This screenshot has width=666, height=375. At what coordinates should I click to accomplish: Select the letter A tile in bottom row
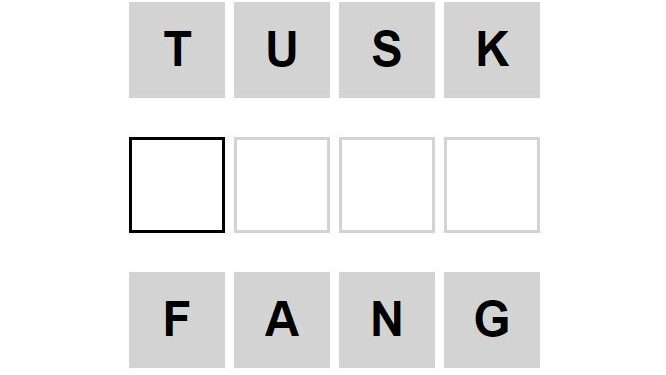[282, 320]
